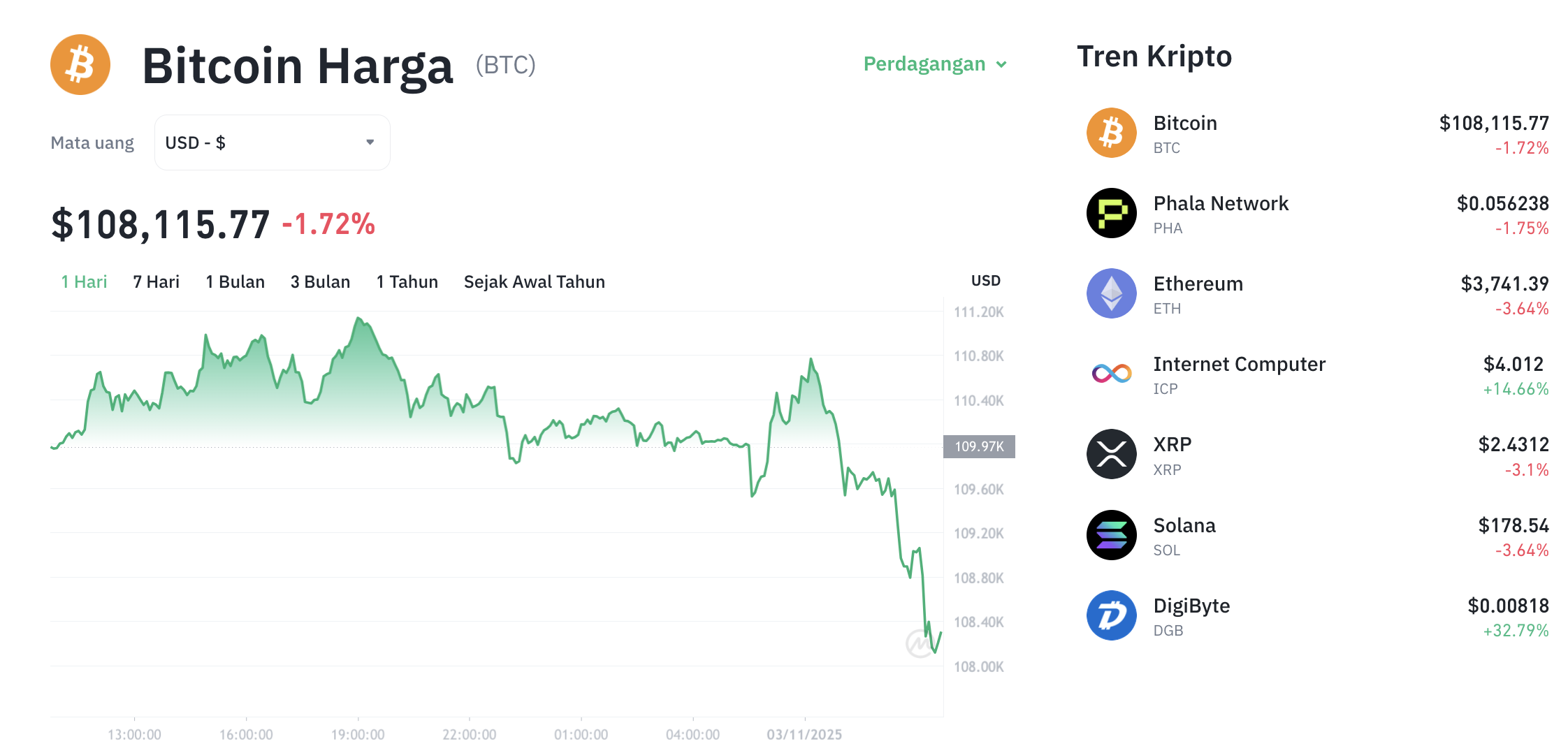The image size is (1568, 746).
Task: Click the chevron next to USD - $
Action: 371,142
